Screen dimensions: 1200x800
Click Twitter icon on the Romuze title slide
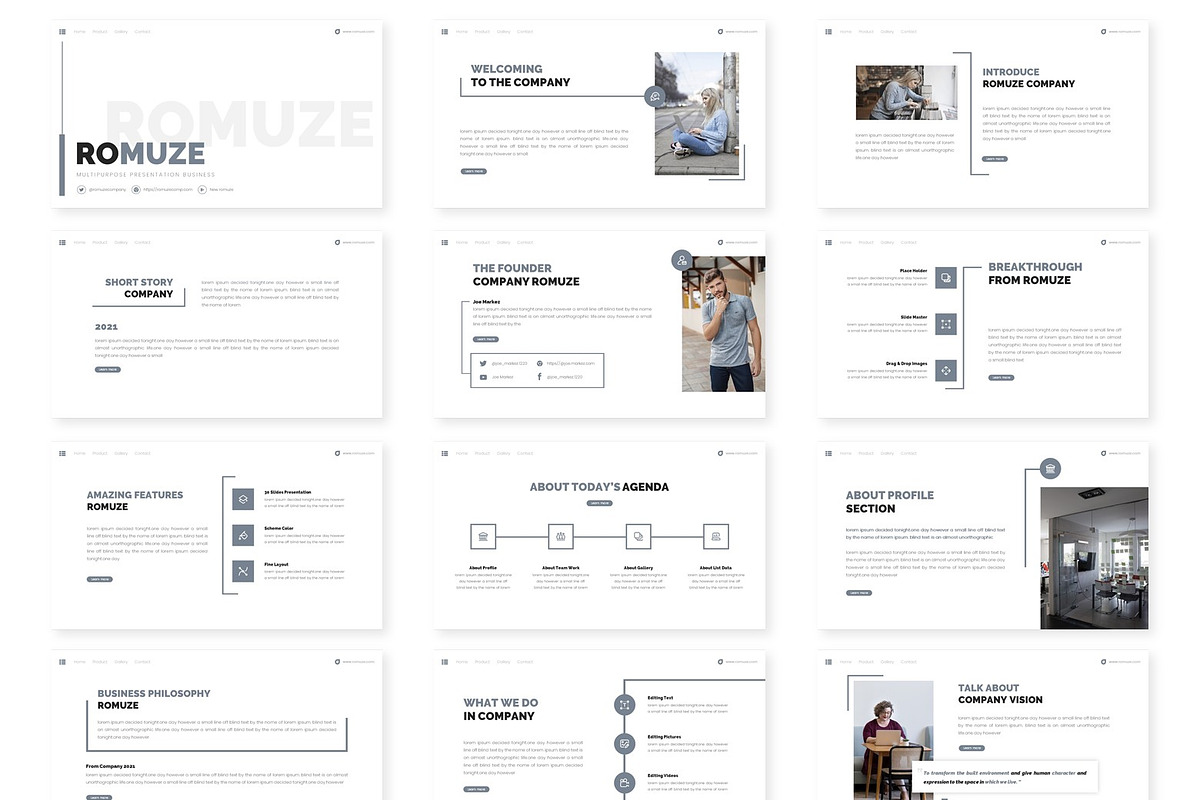(x=82, y=189)
